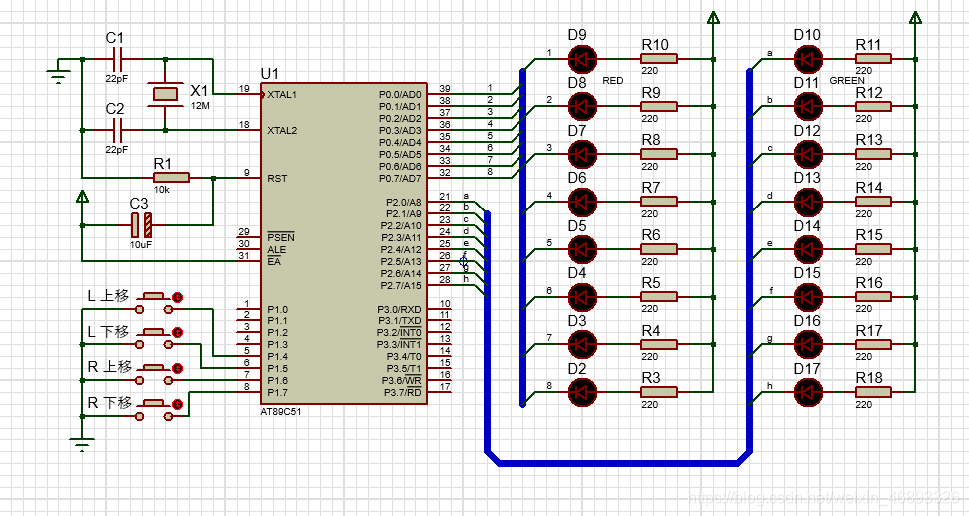This screenshot has height=516, width=969.
Task: Select the C2 22pF capacitor
Action: [x=117, y=130]
